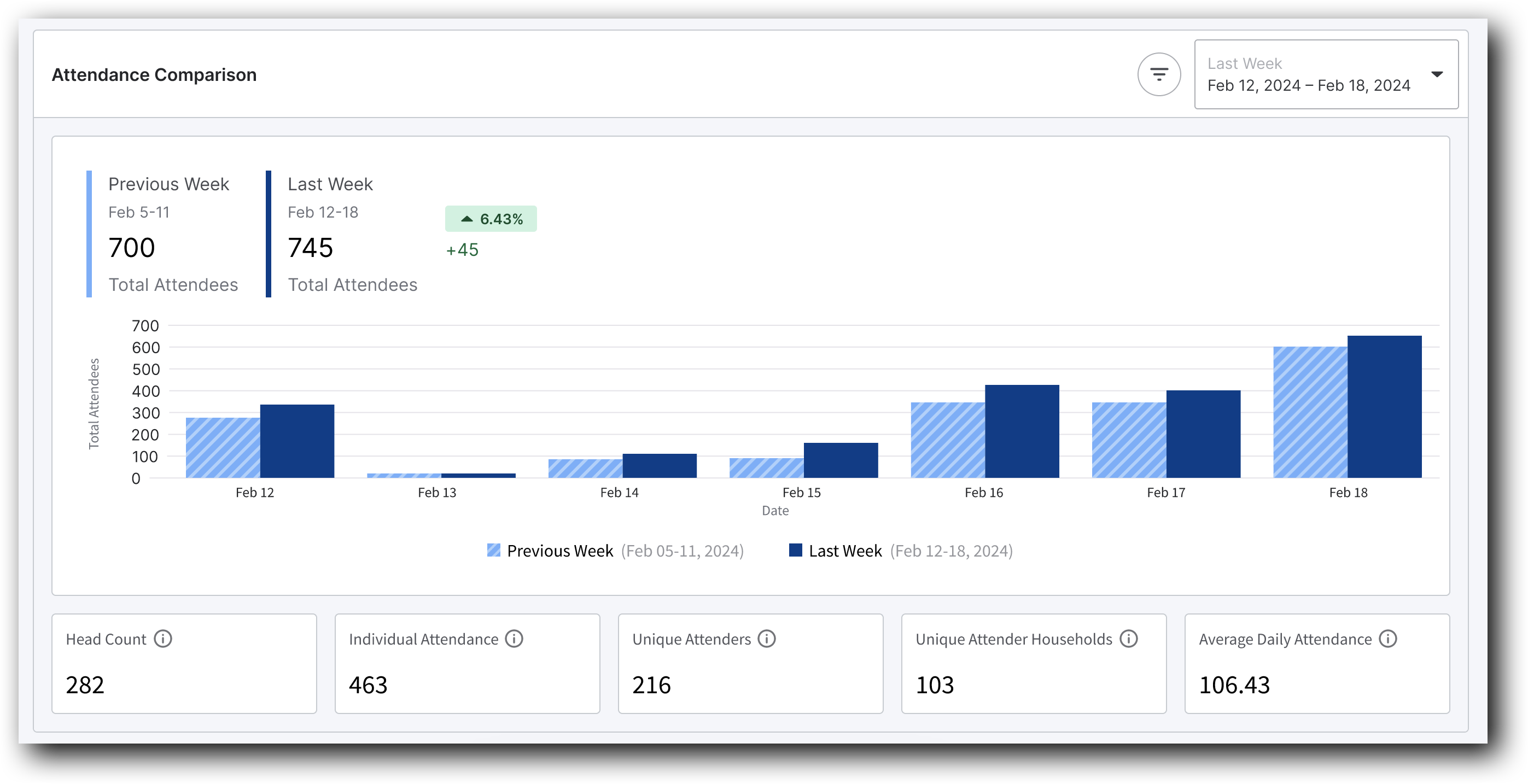Click the Unique Attenders info icon

(766, 639)
